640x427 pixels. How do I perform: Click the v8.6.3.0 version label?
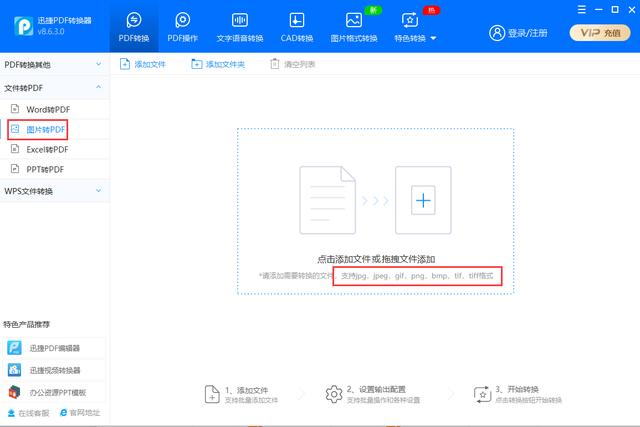51,31
